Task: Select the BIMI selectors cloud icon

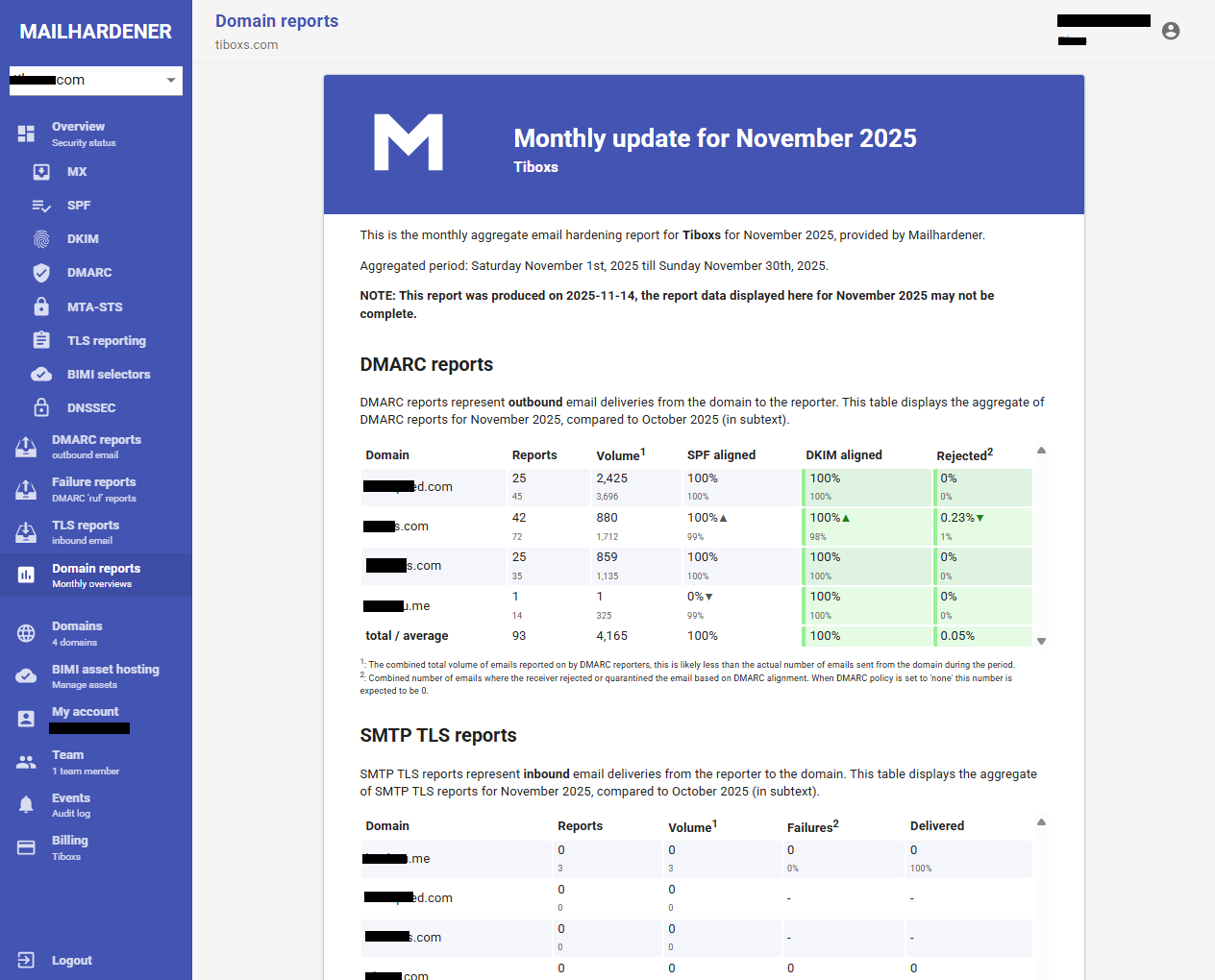Action: pos(41,375)
